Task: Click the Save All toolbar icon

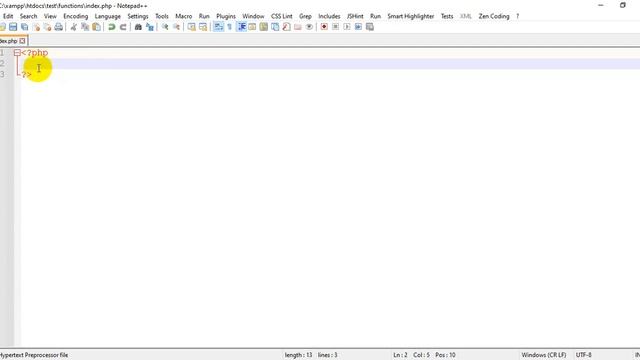Action: [x=24, y=27]
